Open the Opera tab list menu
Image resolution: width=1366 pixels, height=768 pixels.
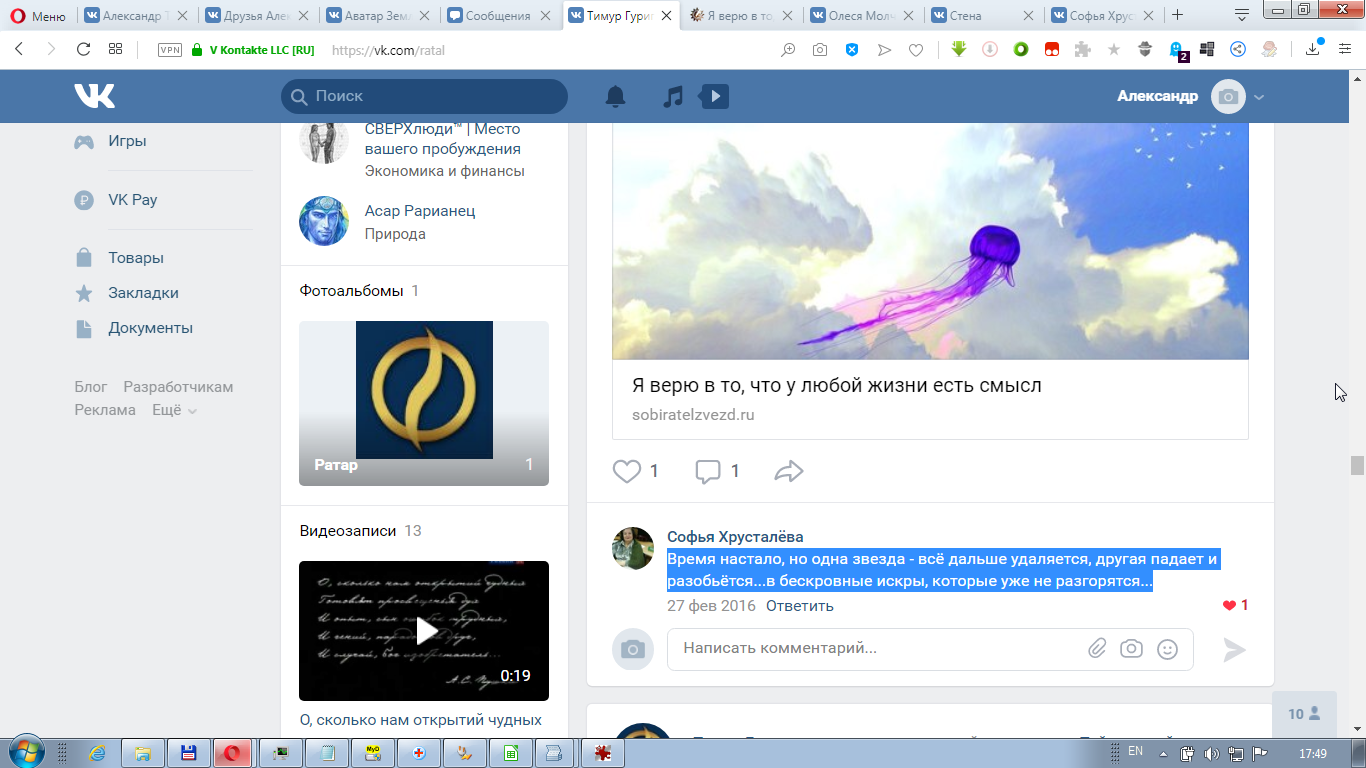1242,15
